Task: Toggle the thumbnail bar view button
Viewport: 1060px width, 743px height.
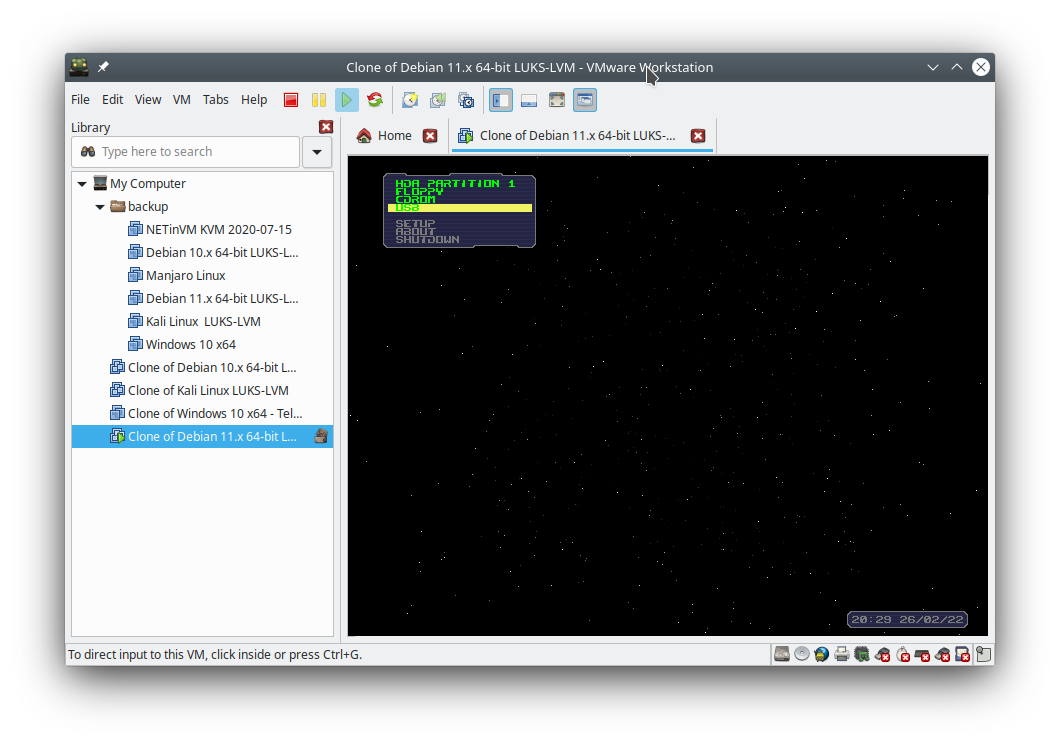Action: coord(529,100)
